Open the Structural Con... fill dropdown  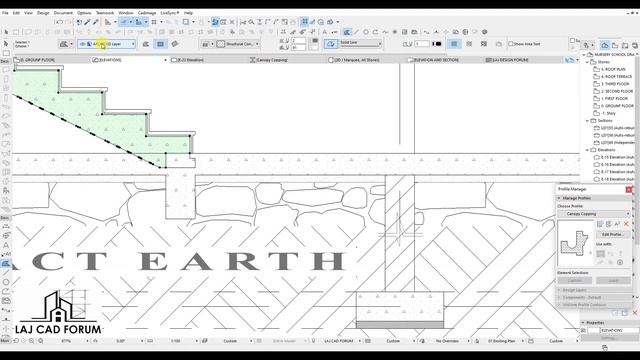[x=238, y=44]
